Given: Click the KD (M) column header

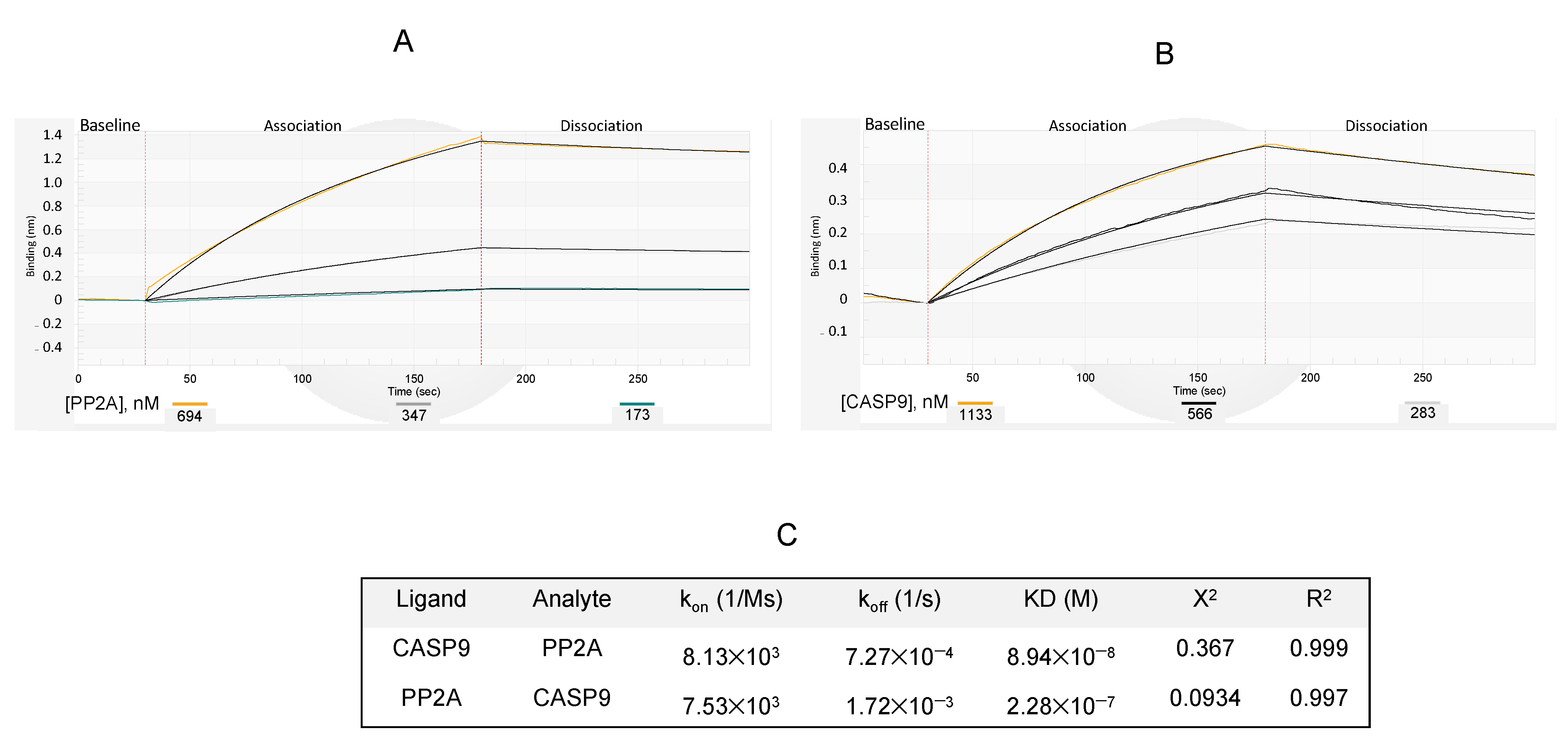Looking at the screenshot, I should [1060, 599].
